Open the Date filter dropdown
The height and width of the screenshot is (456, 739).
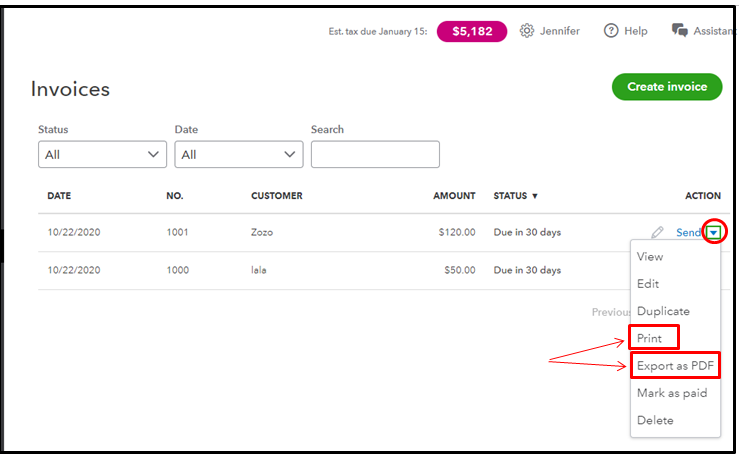pyautogui.click(x=238, y=154)
